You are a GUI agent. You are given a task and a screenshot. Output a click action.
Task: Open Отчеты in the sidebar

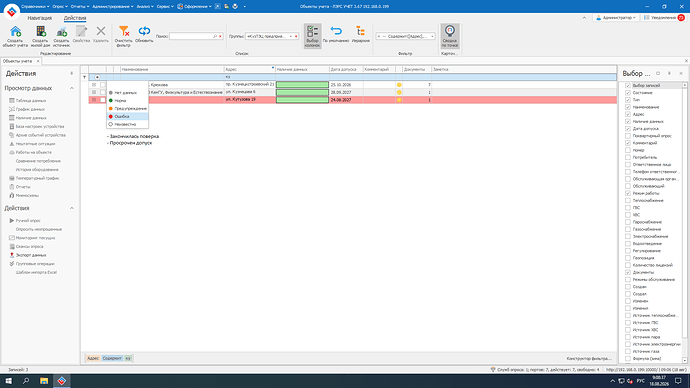23,187
